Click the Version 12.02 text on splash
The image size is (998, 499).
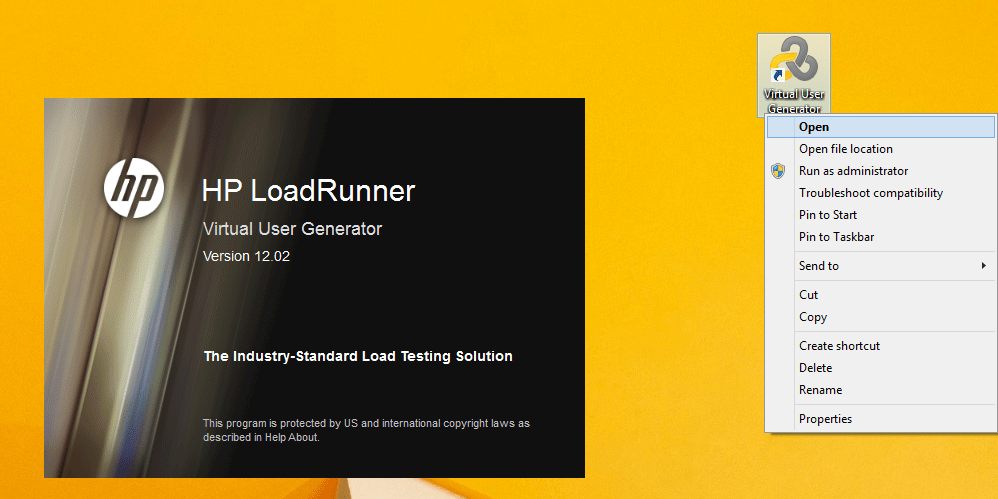246,256
